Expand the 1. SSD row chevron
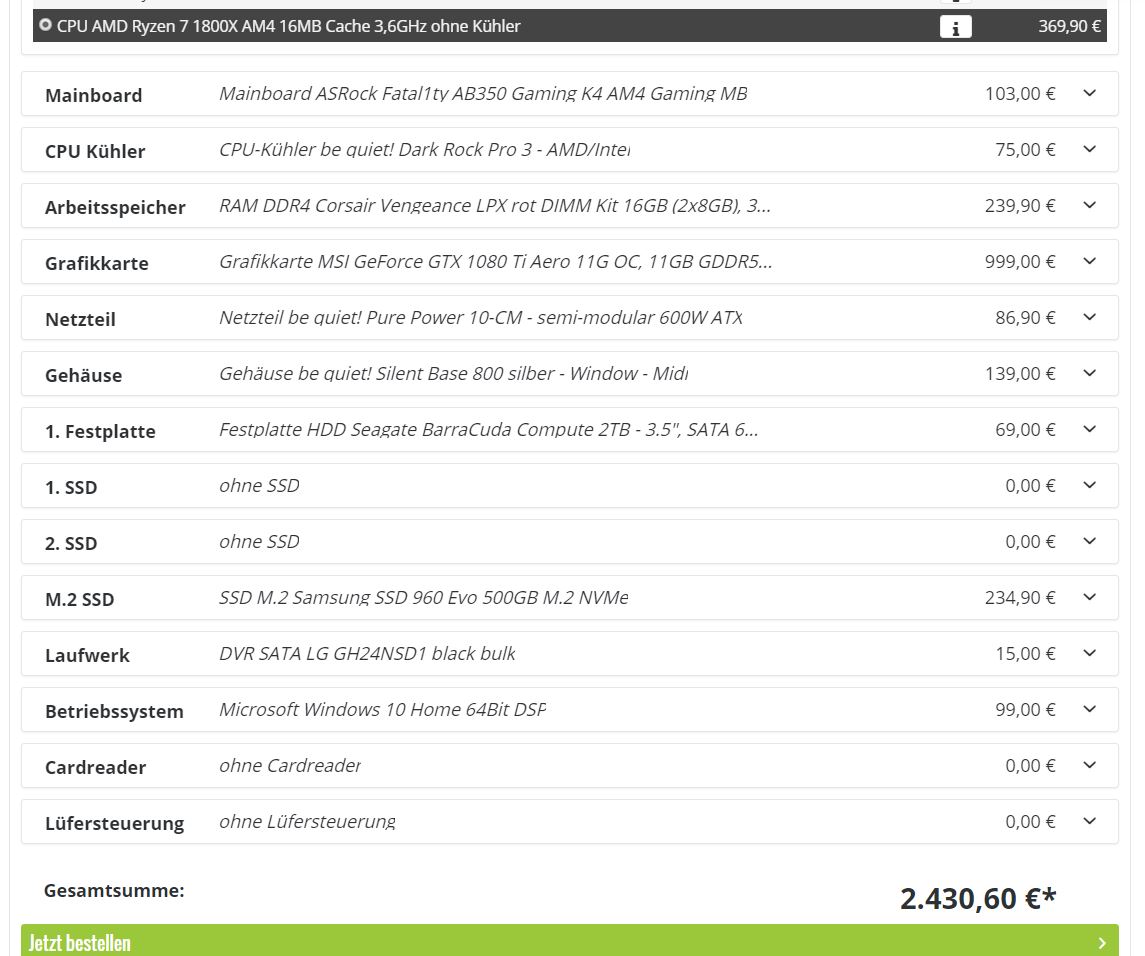 (x=1090, y=485)
